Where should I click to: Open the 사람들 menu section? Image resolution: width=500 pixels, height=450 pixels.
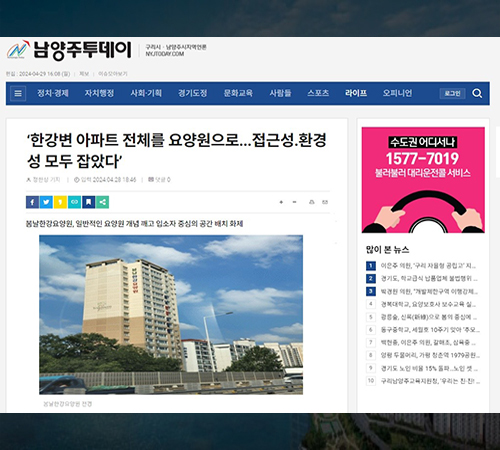(x=280, y=93)
